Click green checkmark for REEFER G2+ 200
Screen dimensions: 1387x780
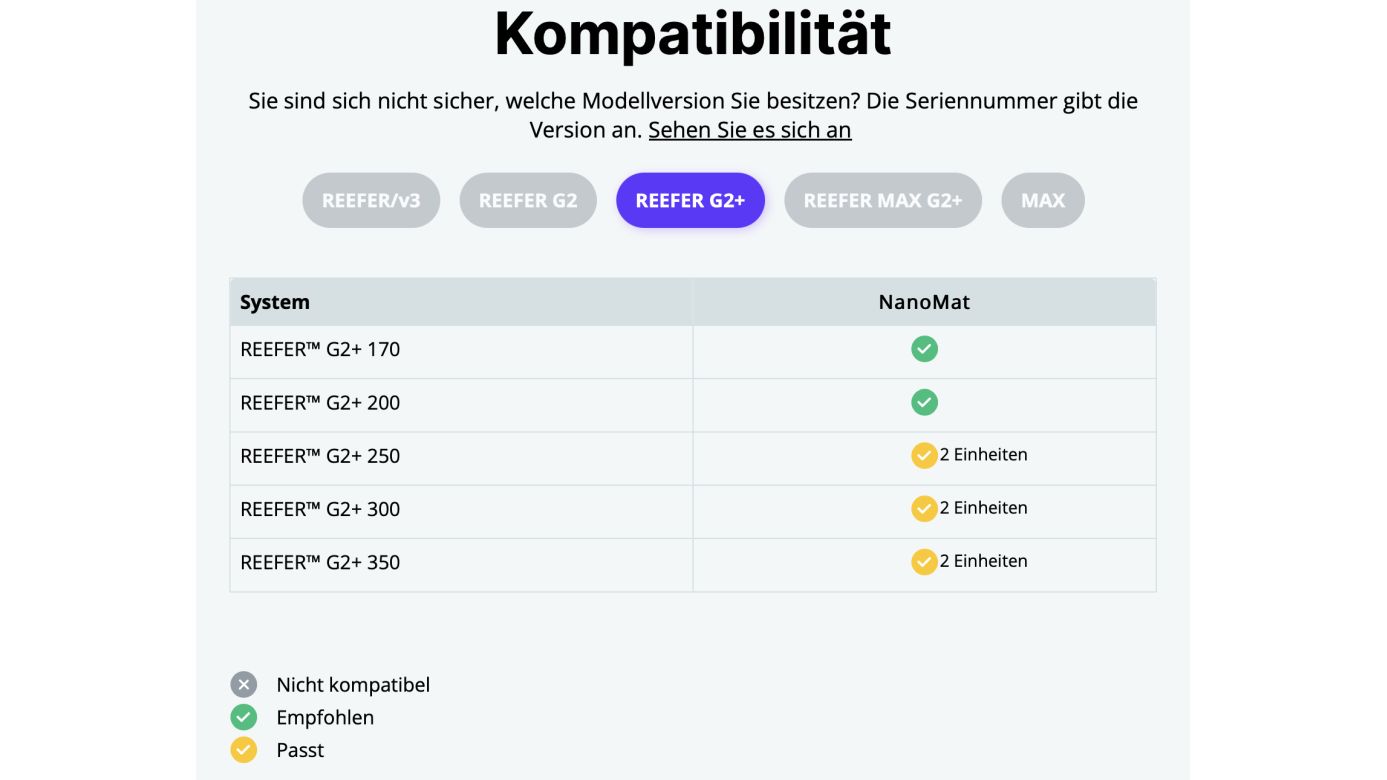click(924, 402)
